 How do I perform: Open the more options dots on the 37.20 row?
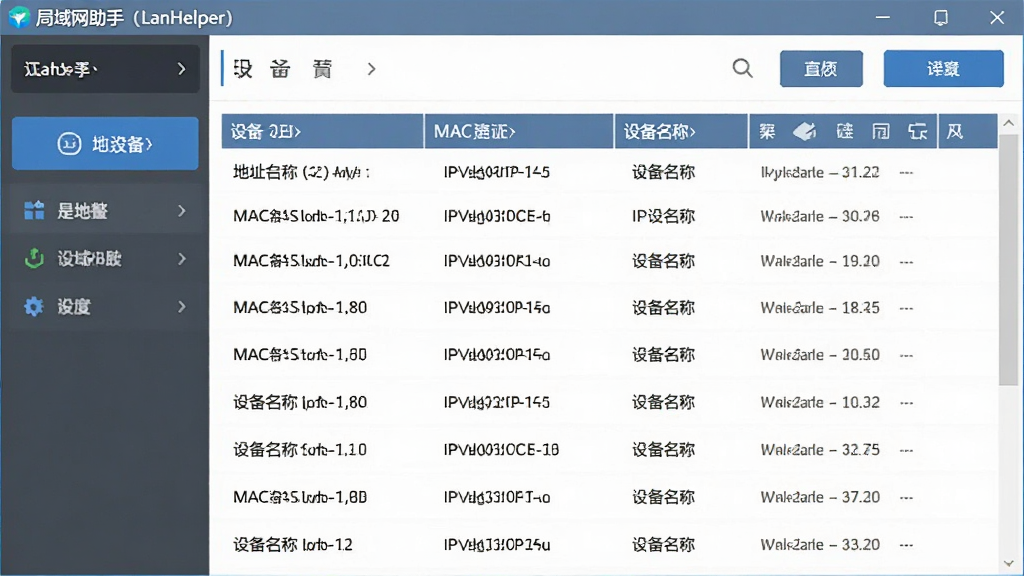pos(906,497)
